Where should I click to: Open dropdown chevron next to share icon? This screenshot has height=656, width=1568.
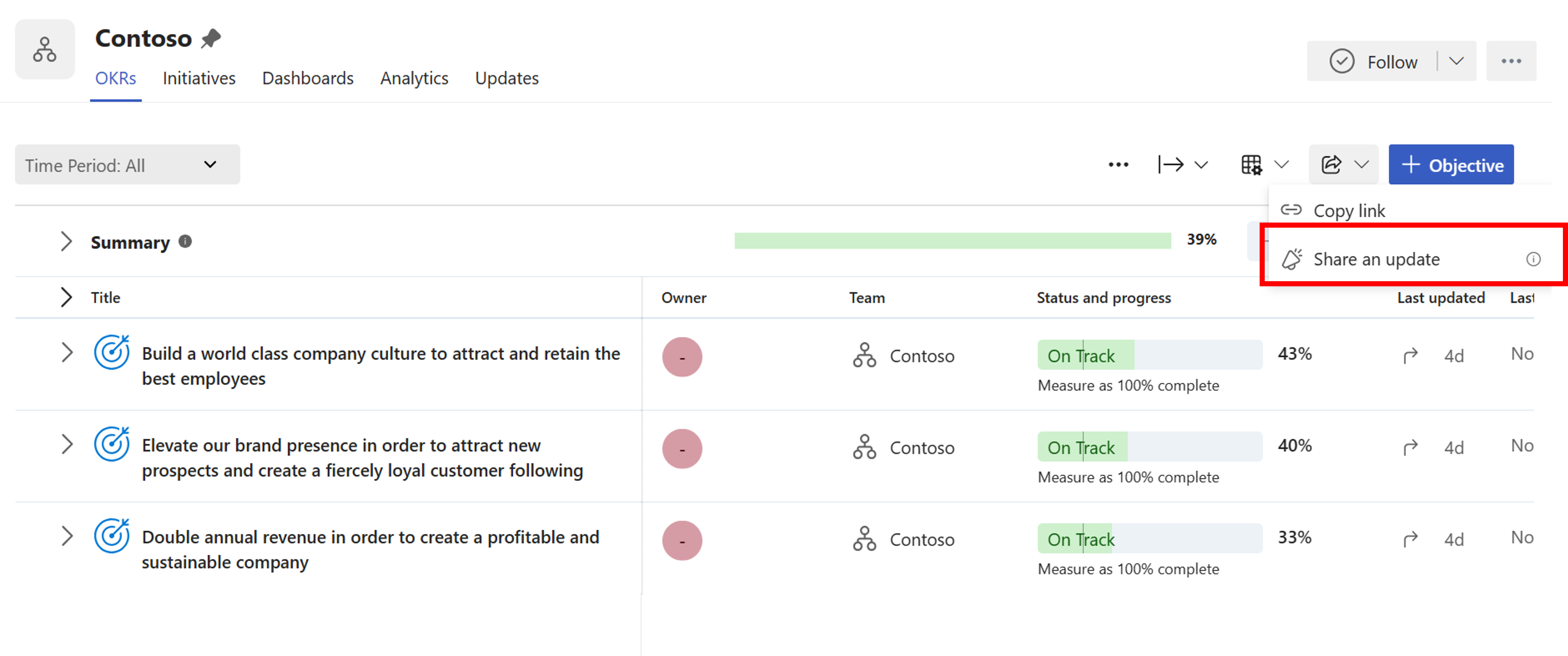point(1361,165)
